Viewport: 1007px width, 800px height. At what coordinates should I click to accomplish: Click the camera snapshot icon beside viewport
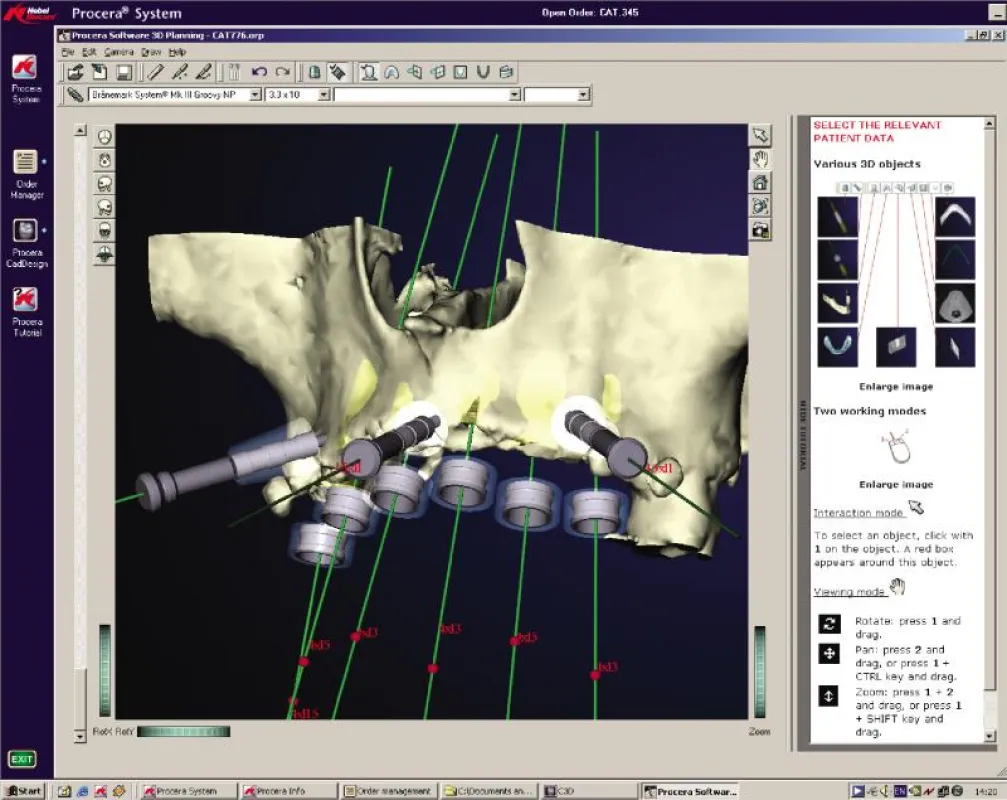point(760,230)
